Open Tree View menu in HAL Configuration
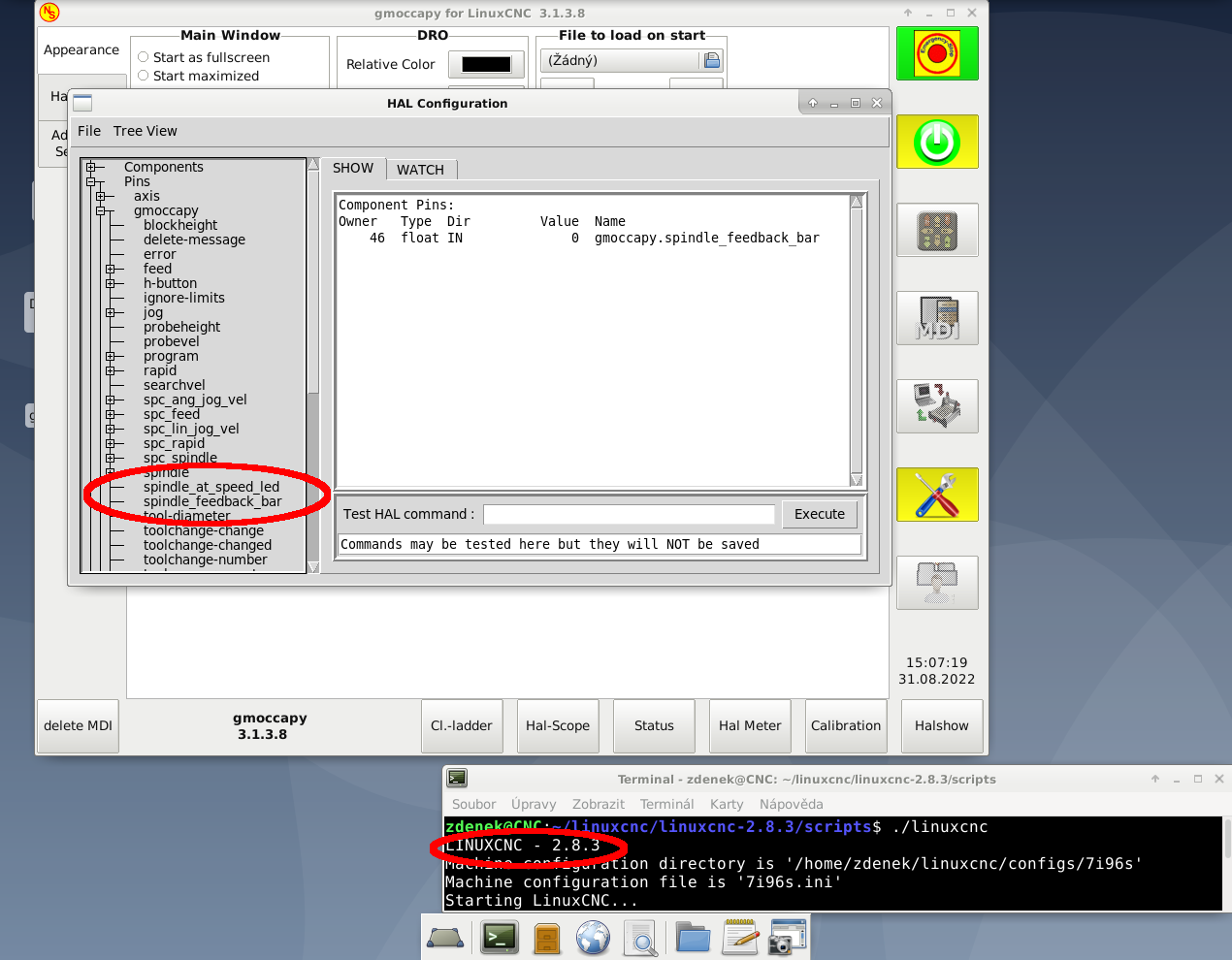 (146, 131)
